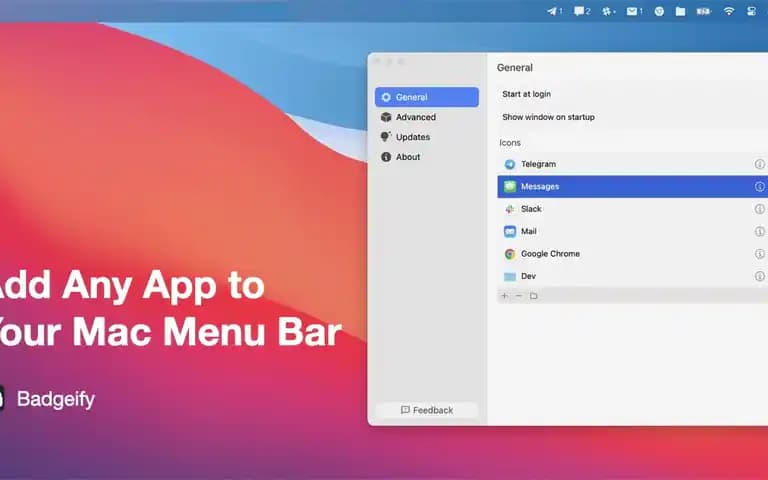
Task: Click the Badgeify logo text
Action: point(56,399)
